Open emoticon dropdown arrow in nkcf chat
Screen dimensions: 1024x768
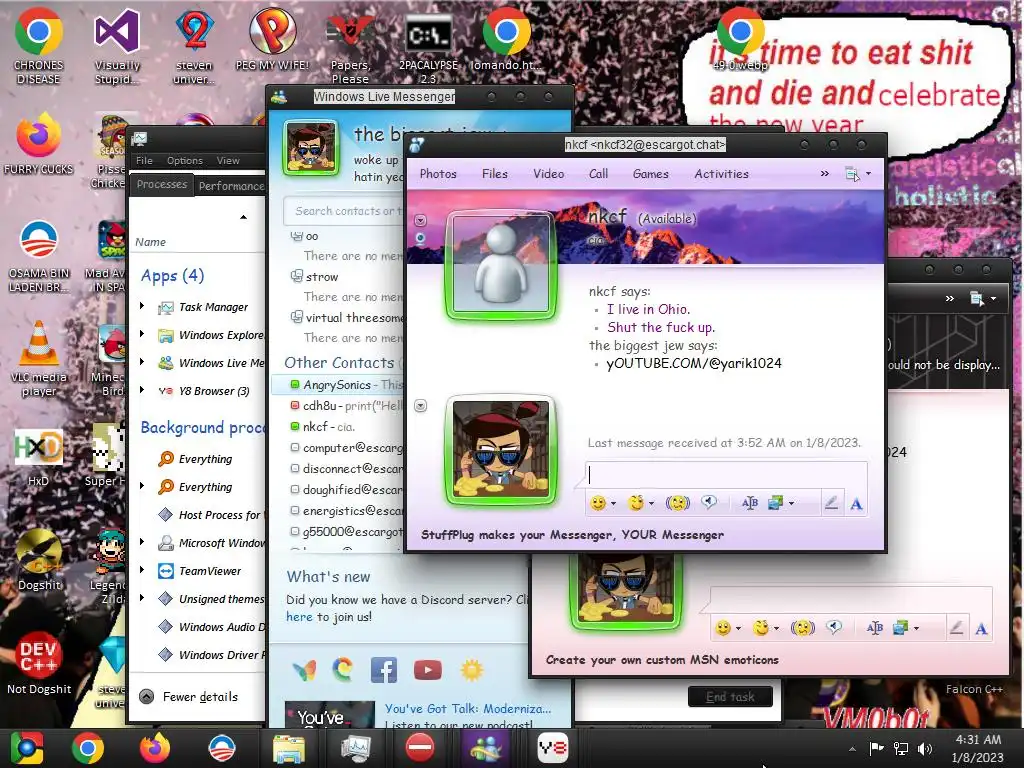coord(613,504)
